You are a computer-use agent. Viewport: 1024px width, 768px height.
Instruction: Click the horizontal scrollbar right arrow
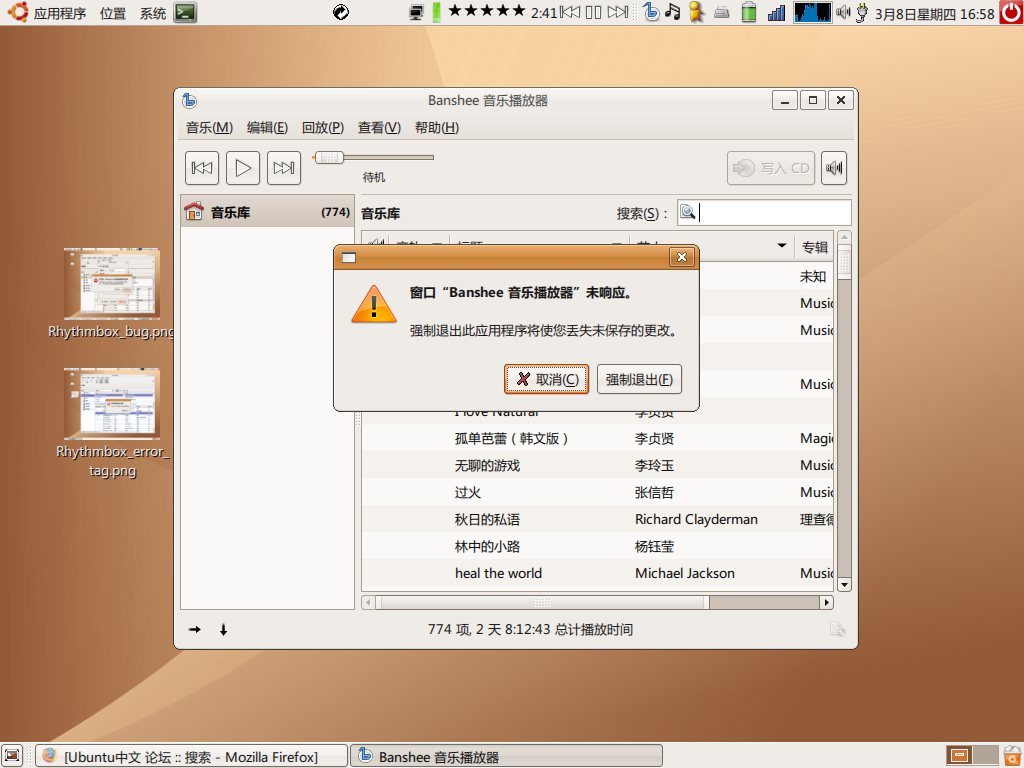827,602
